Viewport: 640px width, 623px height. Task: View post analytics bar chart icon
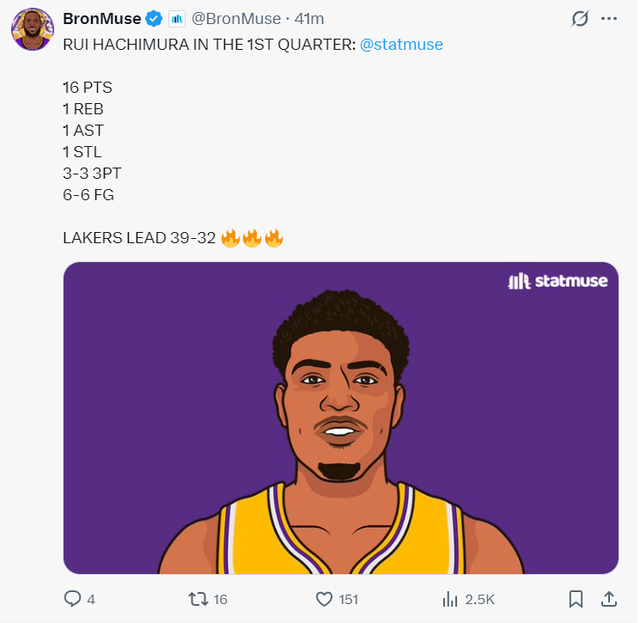pyautogui.click(x=450, y=599)
